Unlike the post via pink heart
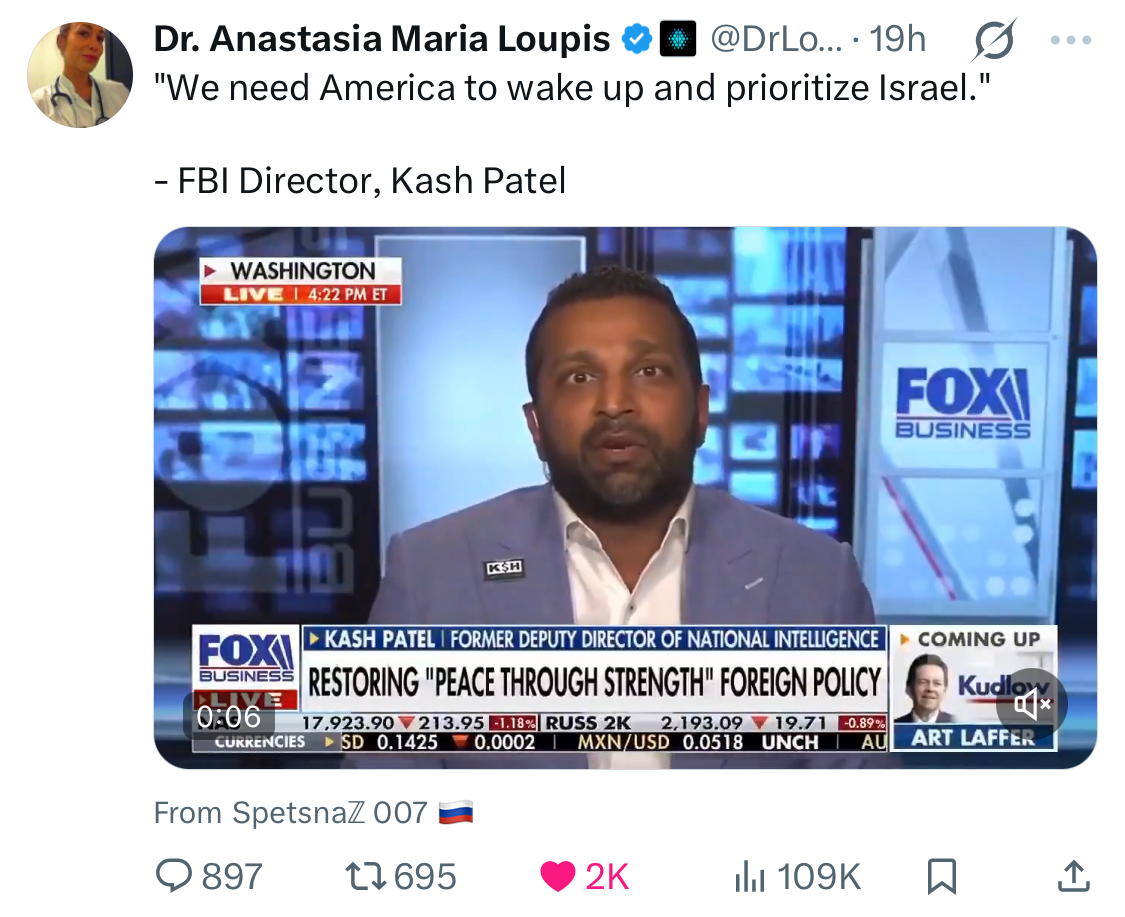Viewport: 1125px width, 917px height. (x=557, y=876)
